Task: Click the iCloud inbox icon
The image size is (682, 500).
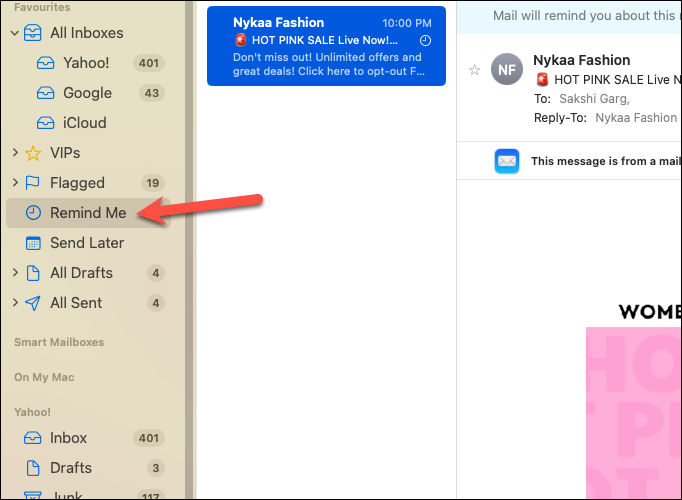Action: [46, 123]
